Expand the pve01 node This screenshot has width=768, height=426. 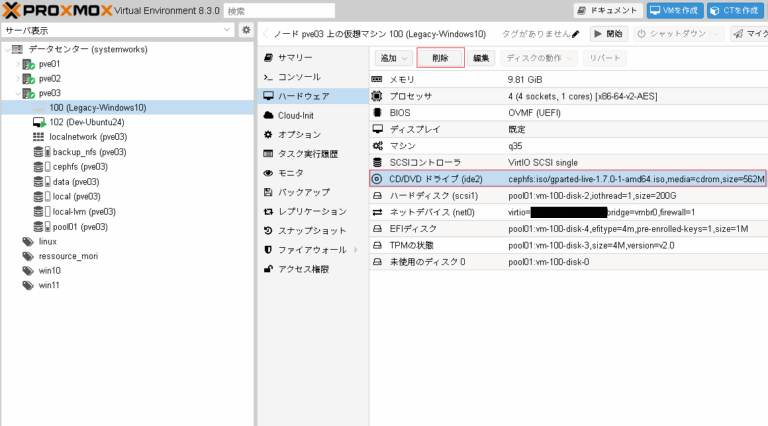[x=18, y=64]
